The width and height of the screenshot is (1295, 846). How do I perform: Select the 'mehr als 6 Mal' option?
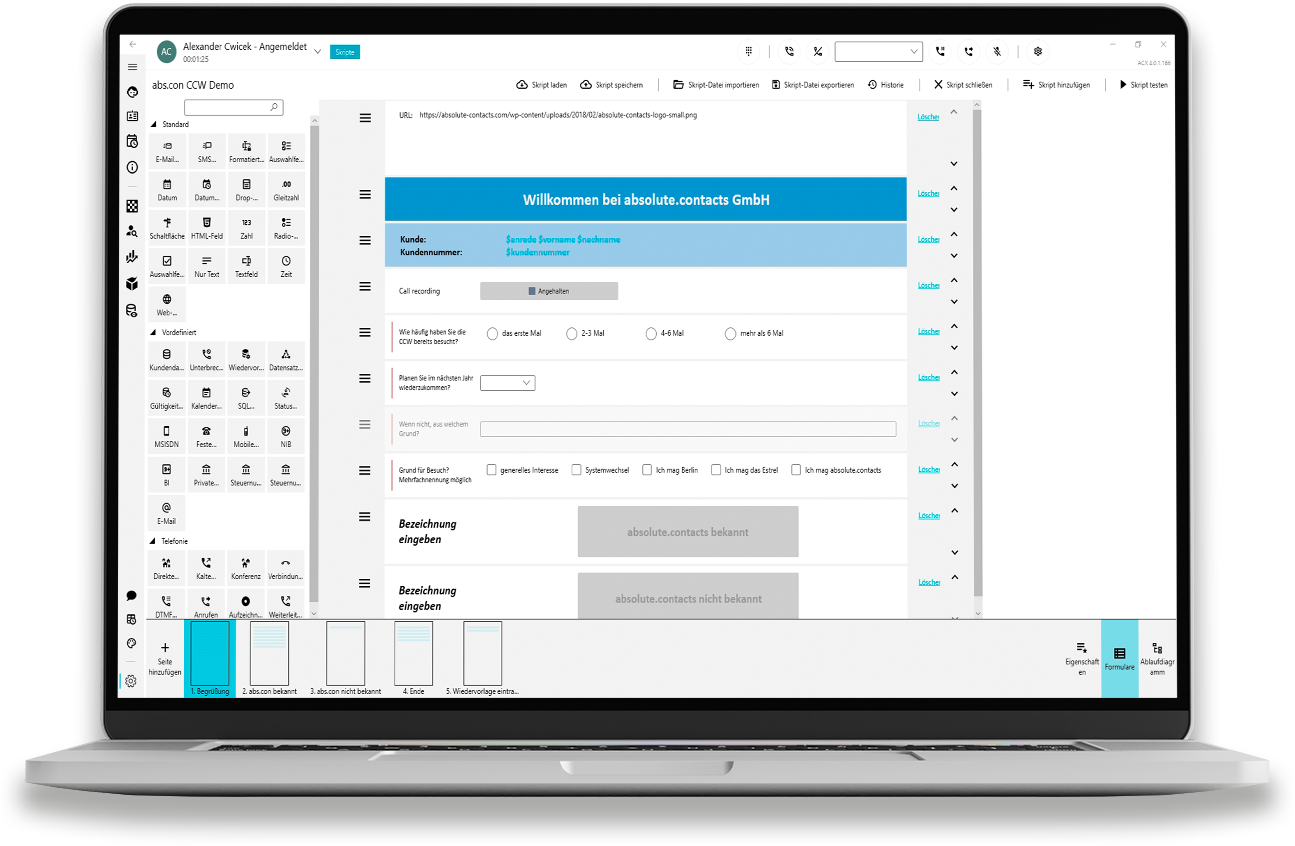point(730,333)
